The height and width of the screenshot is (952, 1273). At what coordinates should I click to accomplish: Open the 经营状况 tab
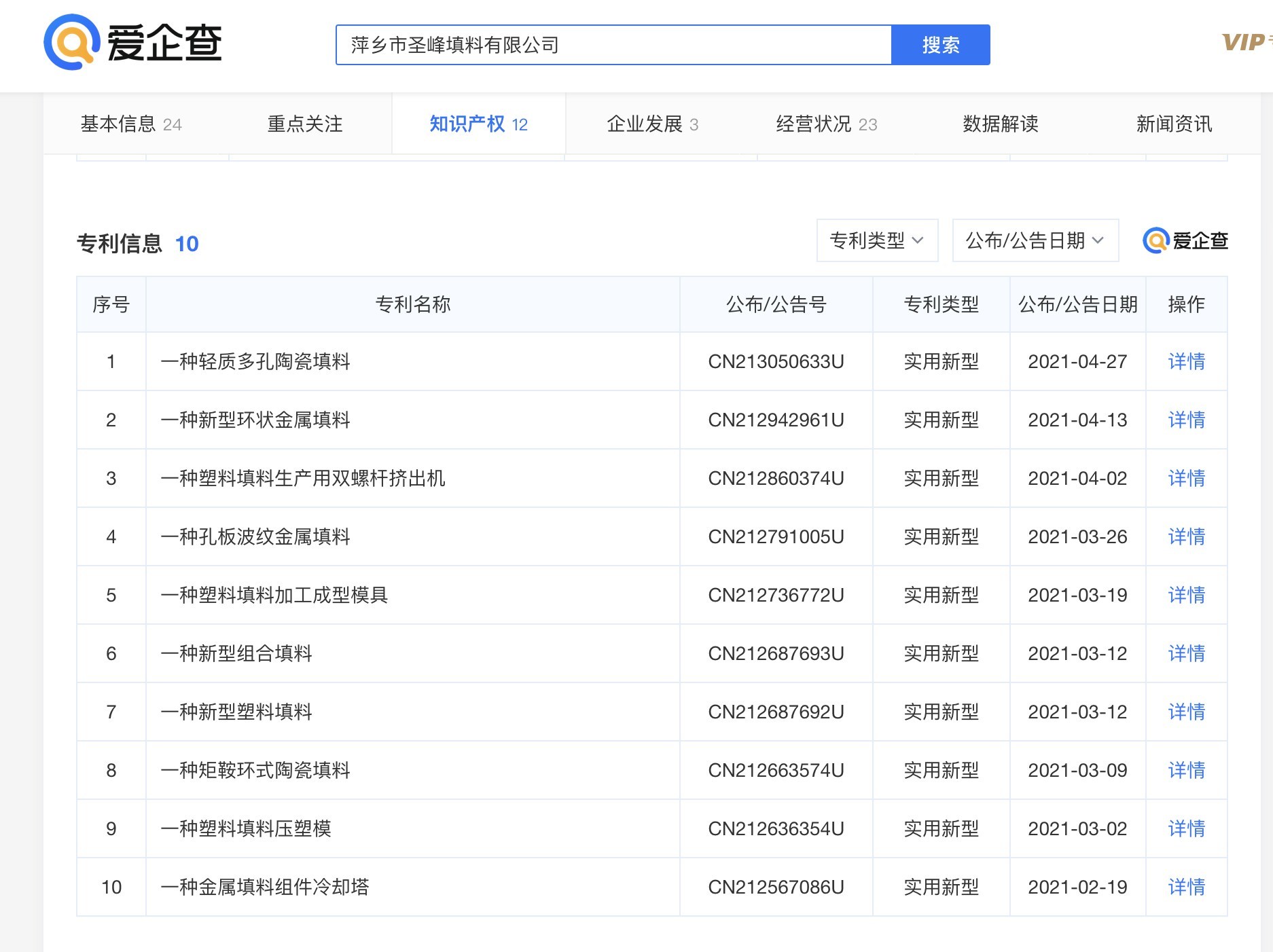(826, 124)
